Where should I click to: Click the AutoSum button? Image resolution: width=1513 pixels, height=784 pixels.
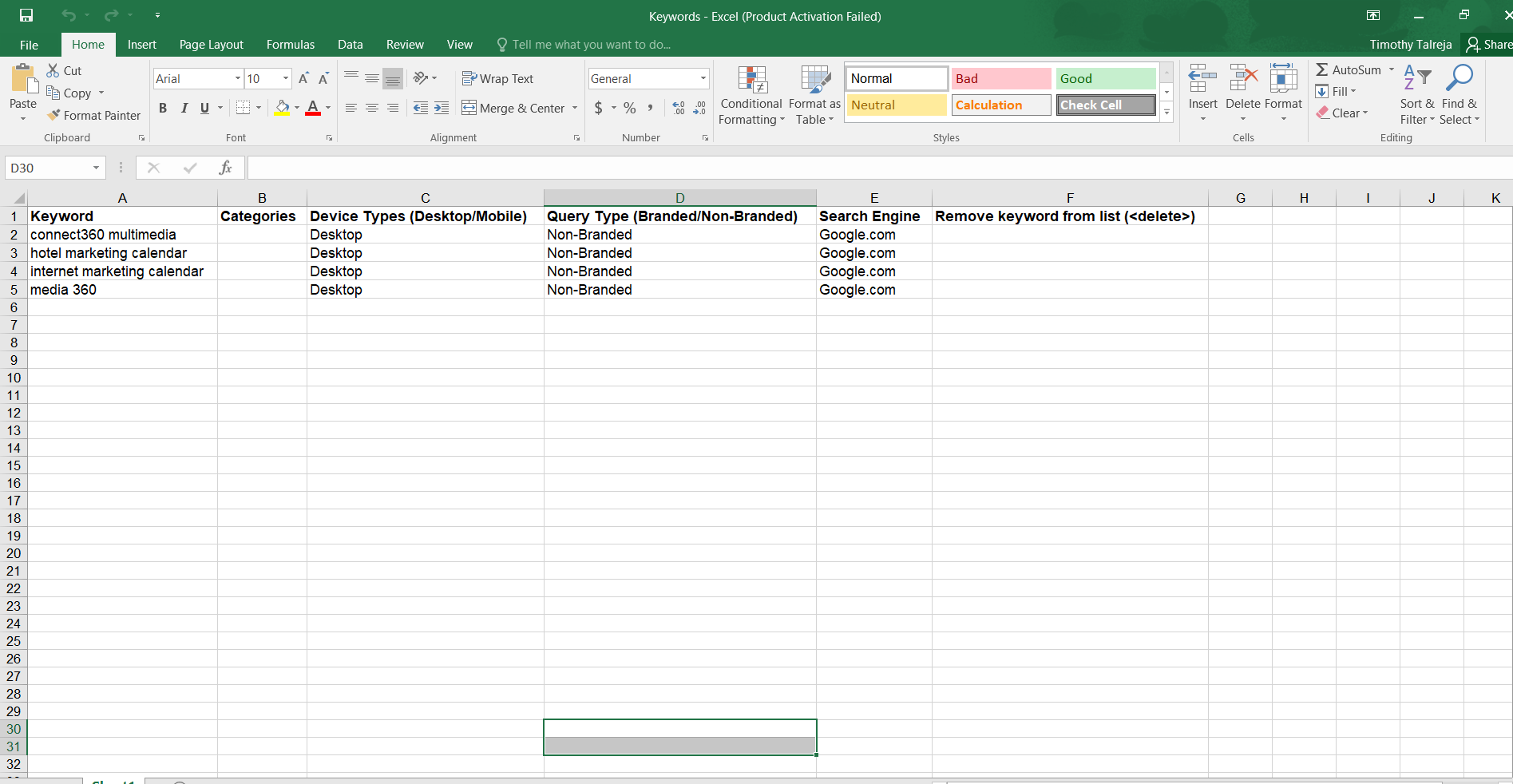pos(1349,69)
